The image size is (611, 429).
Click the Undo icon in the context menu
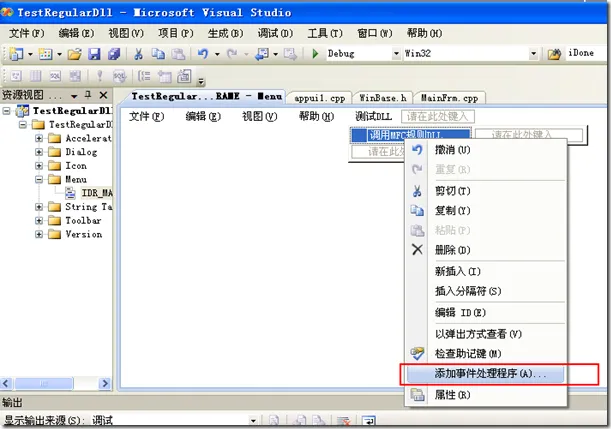(417, 150)
